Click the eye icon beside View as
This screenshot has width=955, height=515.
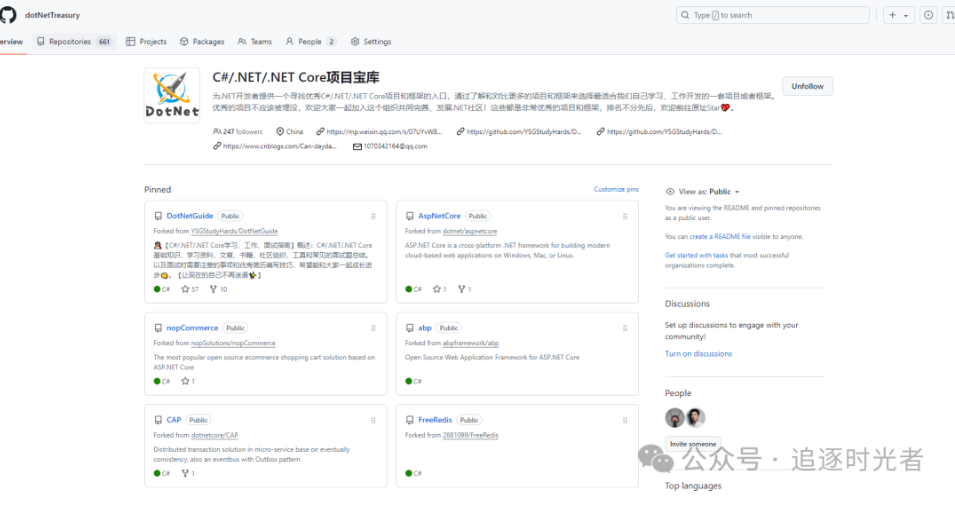670,191
